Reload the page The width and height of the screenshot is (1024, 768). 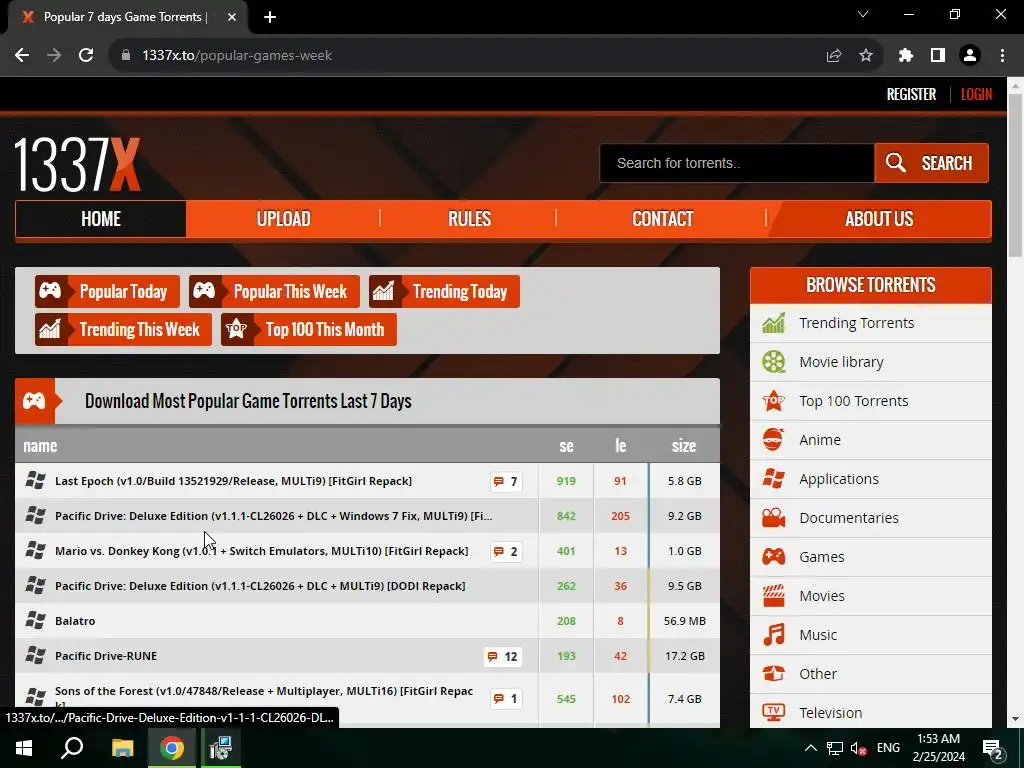(x=86, y=56)
